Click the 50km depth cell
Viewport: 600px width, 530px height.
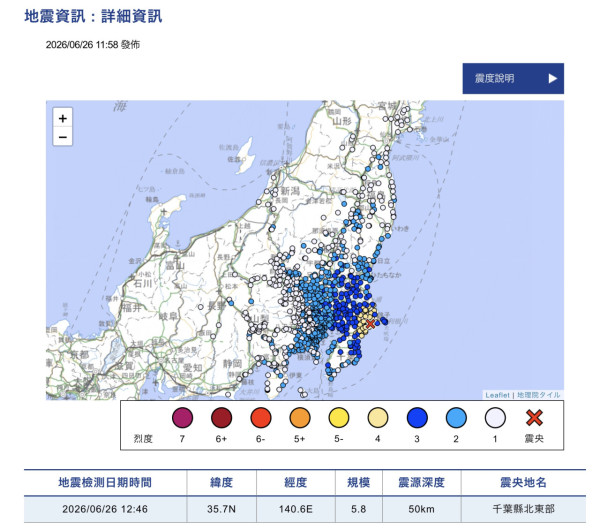click(421, 509)
